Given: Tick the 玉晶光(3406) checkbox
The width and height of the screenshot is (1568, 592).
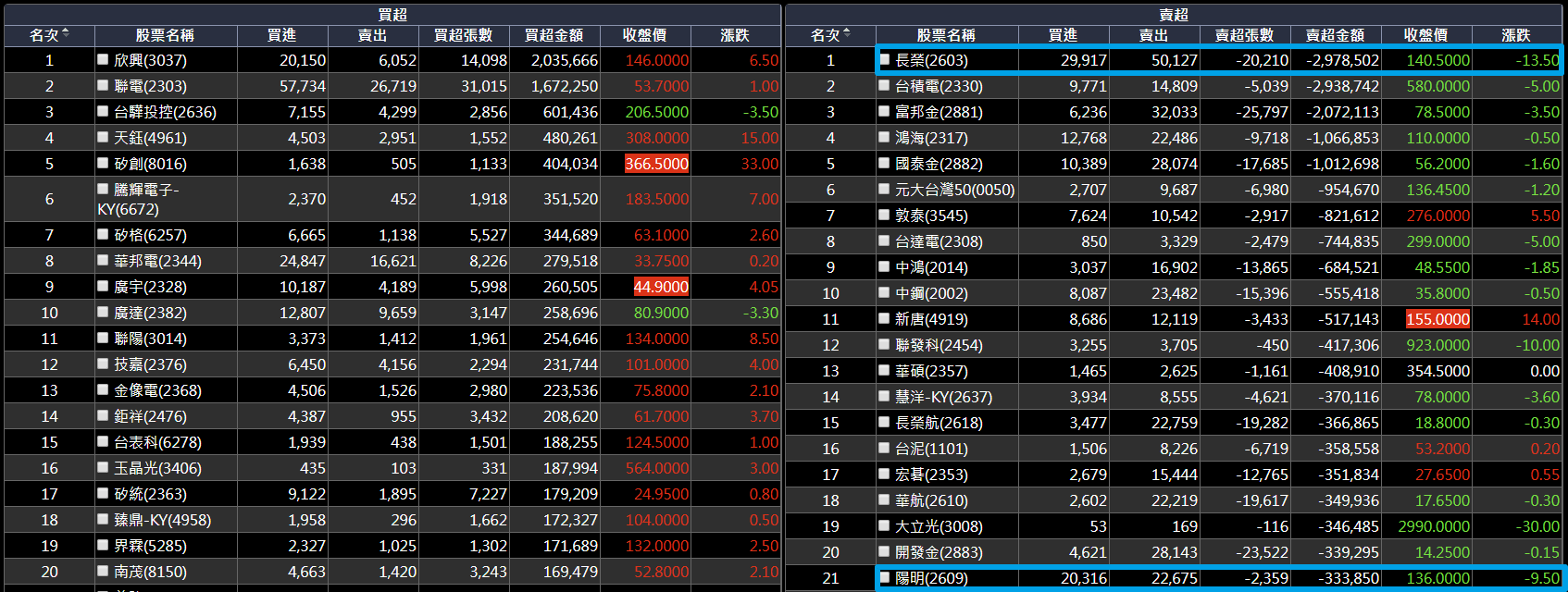Looking at the screenshot, I should [103, 468].
